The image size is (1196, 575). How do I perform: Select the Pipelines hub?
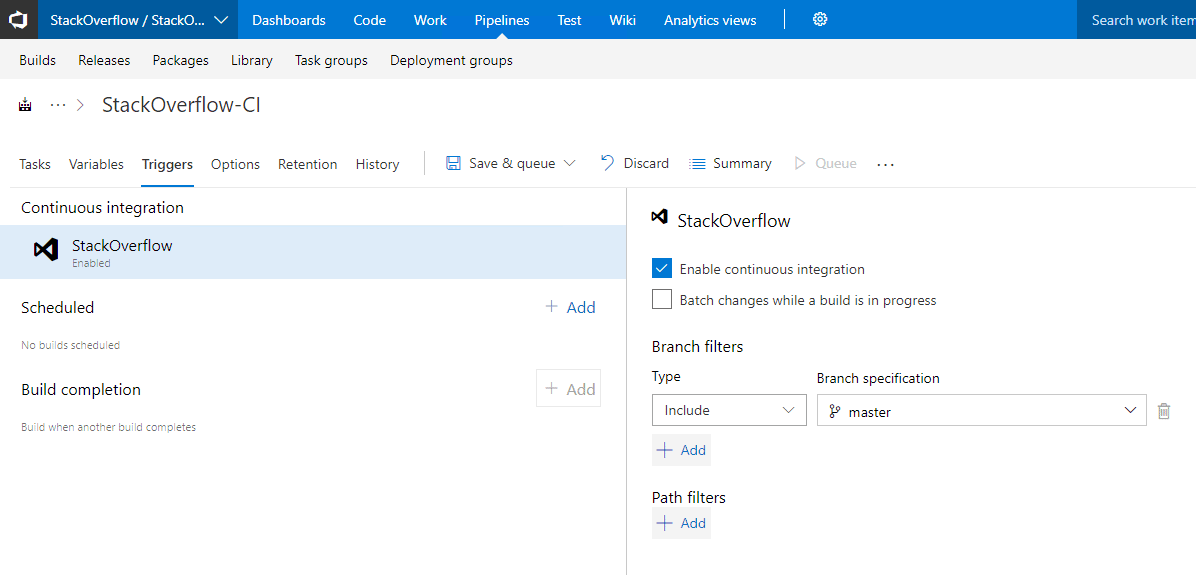click(x=502, y=21)
